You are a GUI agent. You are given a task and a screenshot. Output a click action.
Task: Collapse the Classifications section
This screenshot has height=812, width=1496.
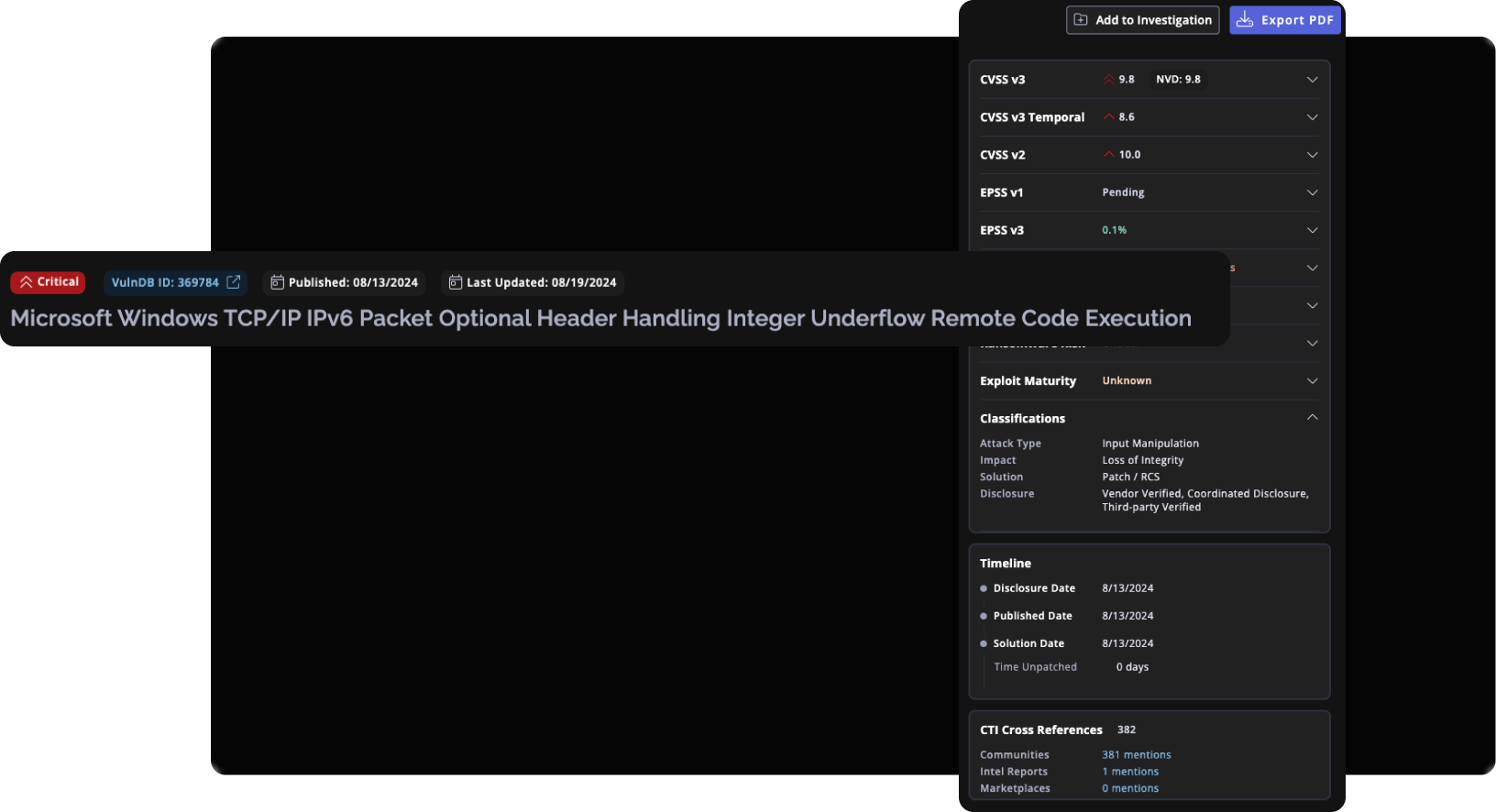click(x=1313, y=418)
